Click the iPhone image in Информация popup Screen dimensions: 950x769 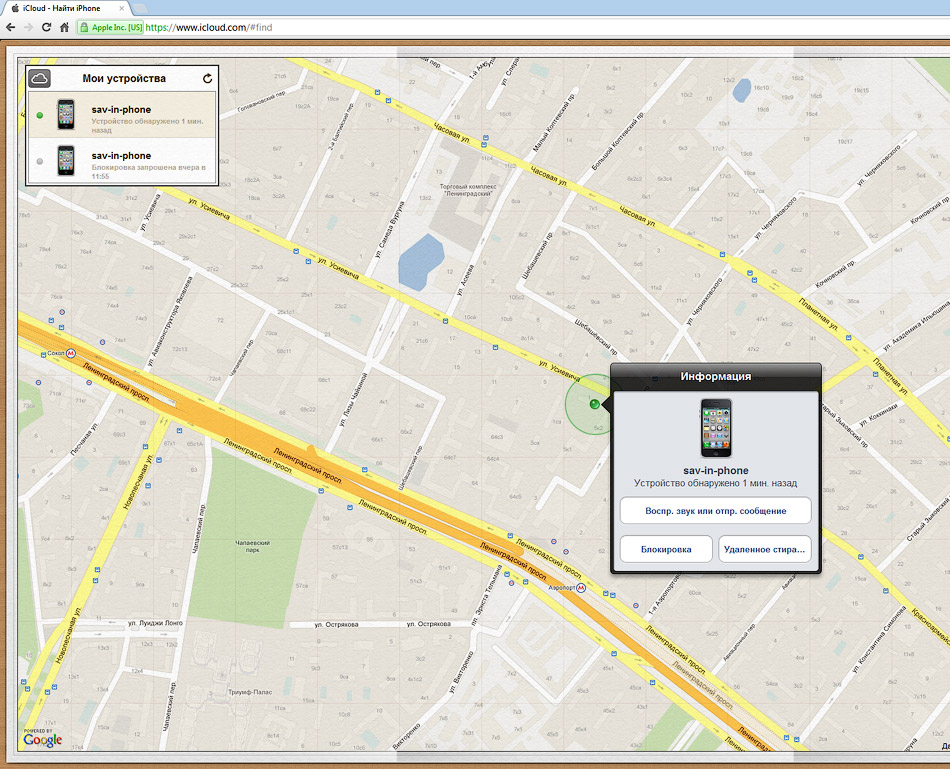click(x=716, y=428)
